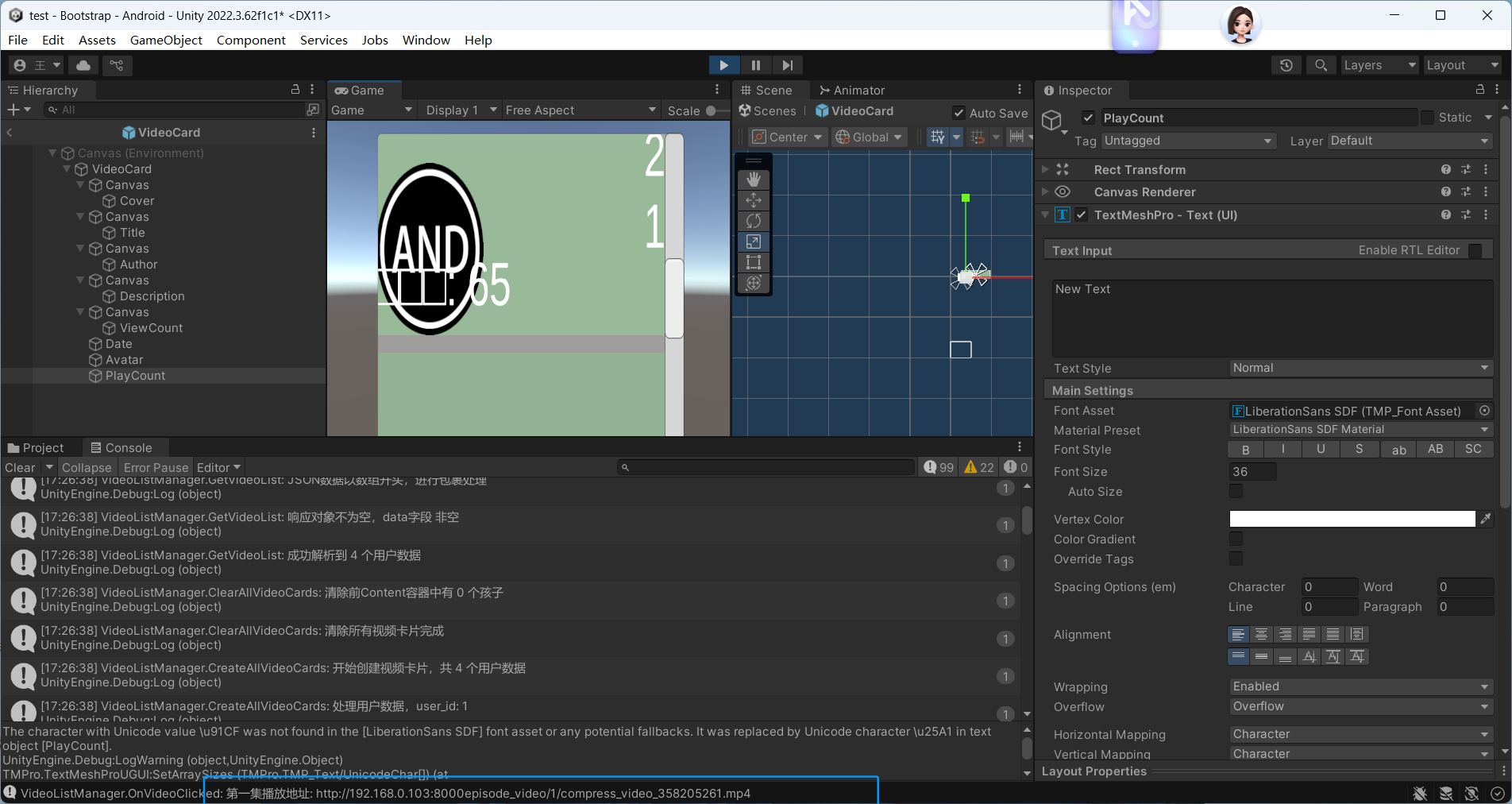Open the Hierarchy add (+) menu

click(x=18, y=110)
